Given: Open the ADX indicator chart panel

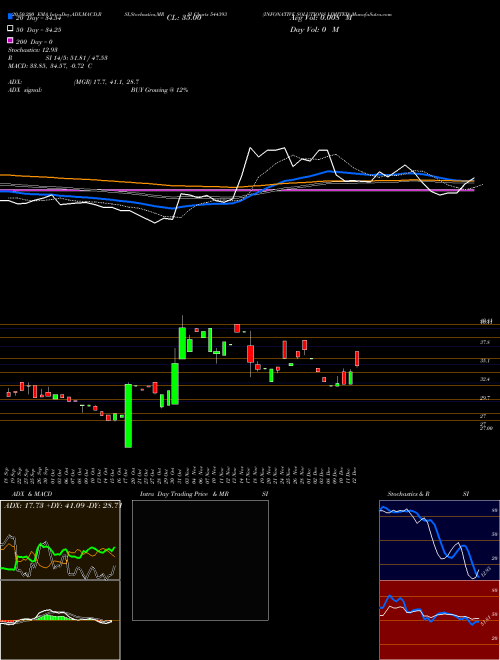Looking at the screenshot, I should [x=60, y=540].
